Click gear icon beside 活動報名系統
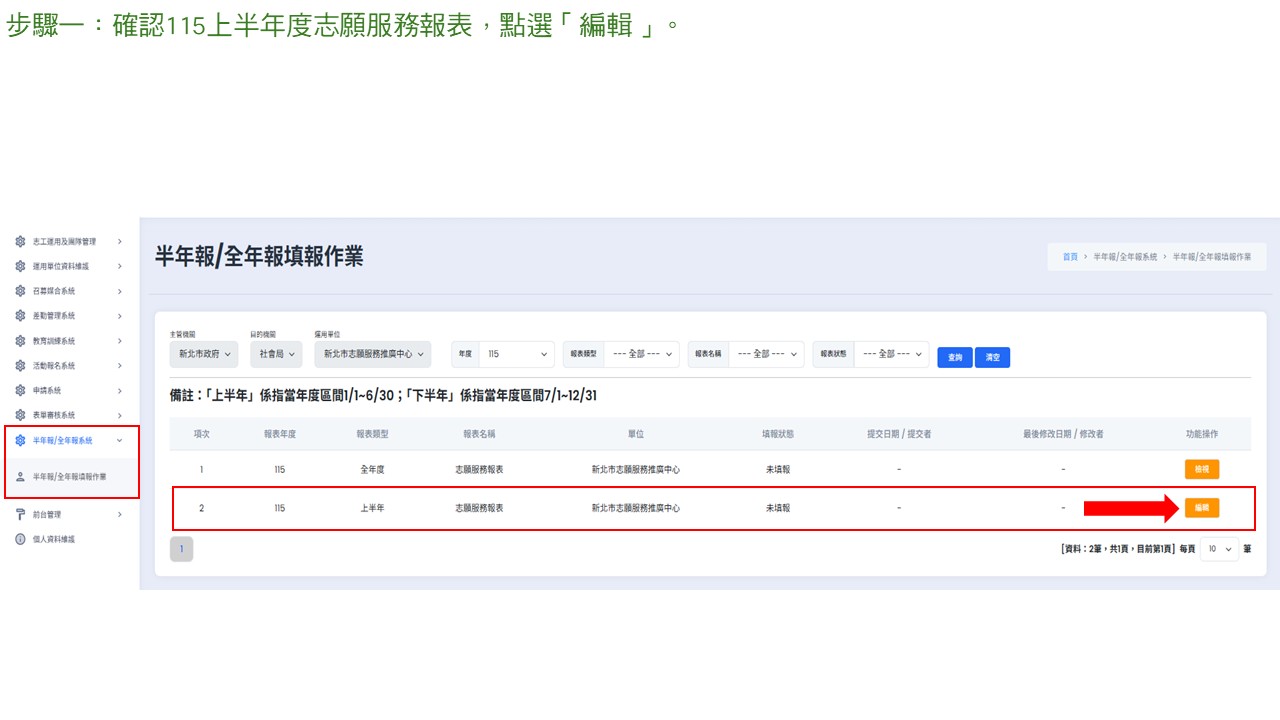Screen dimensions: 1280x720 point(20,366)
